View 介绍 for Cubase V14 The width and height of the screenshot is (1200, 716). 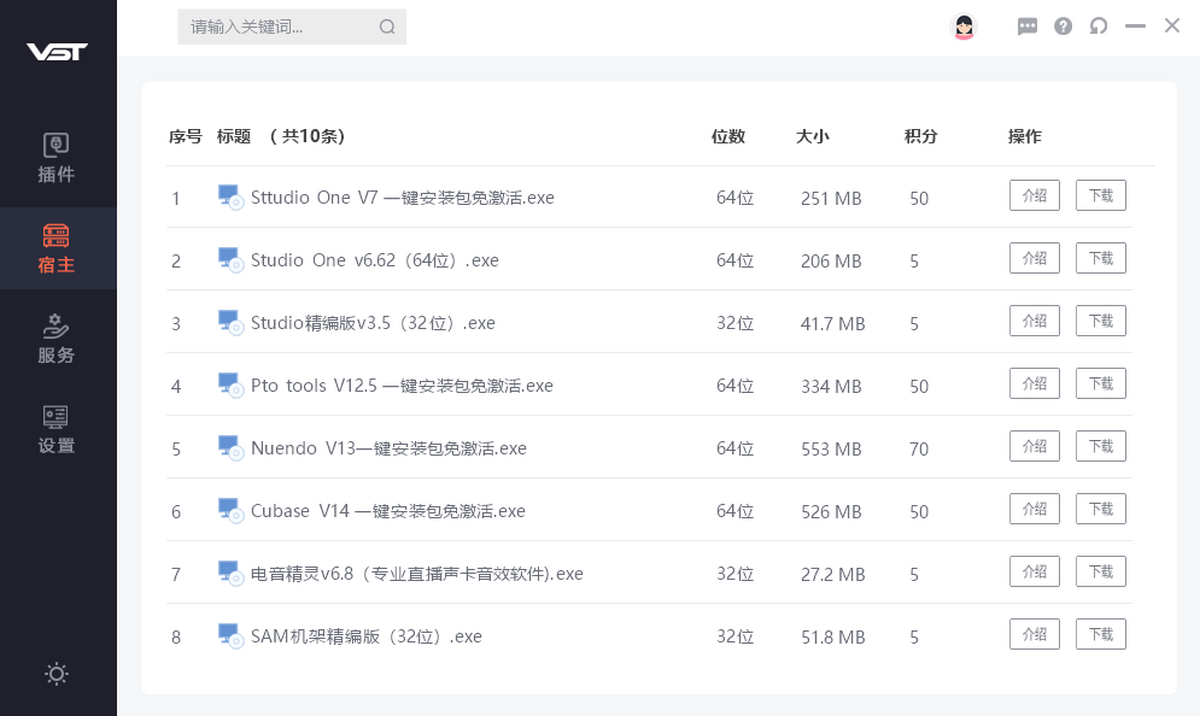(x=1034, y=509)
